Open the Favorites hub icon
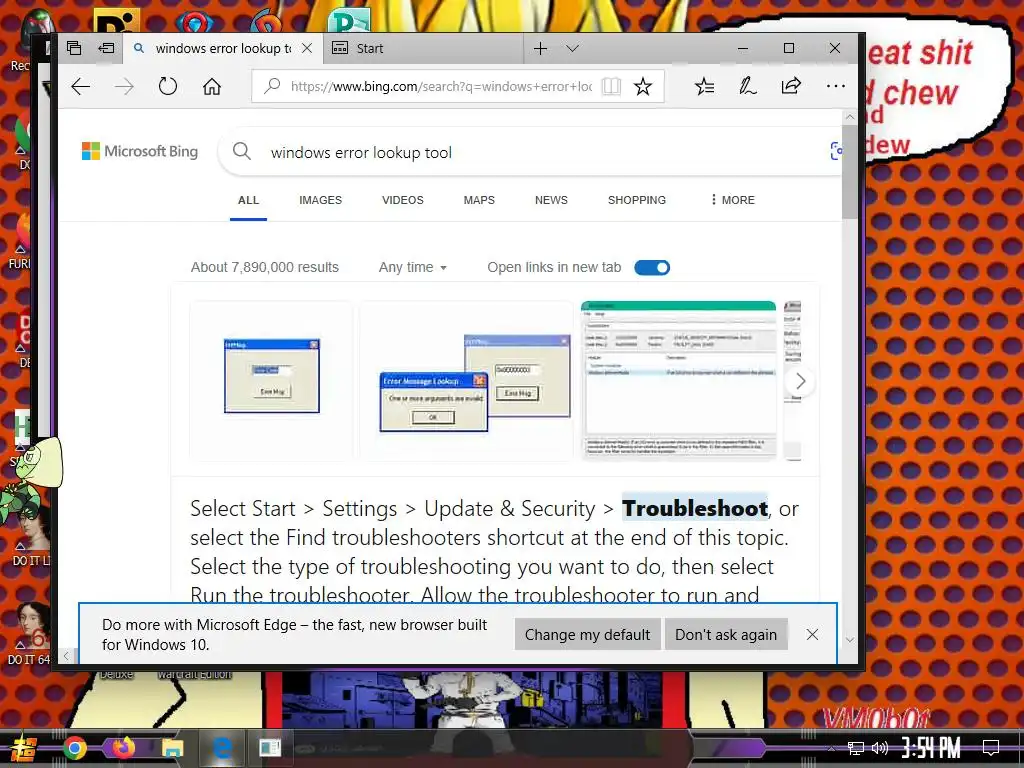 coord(704,86)
